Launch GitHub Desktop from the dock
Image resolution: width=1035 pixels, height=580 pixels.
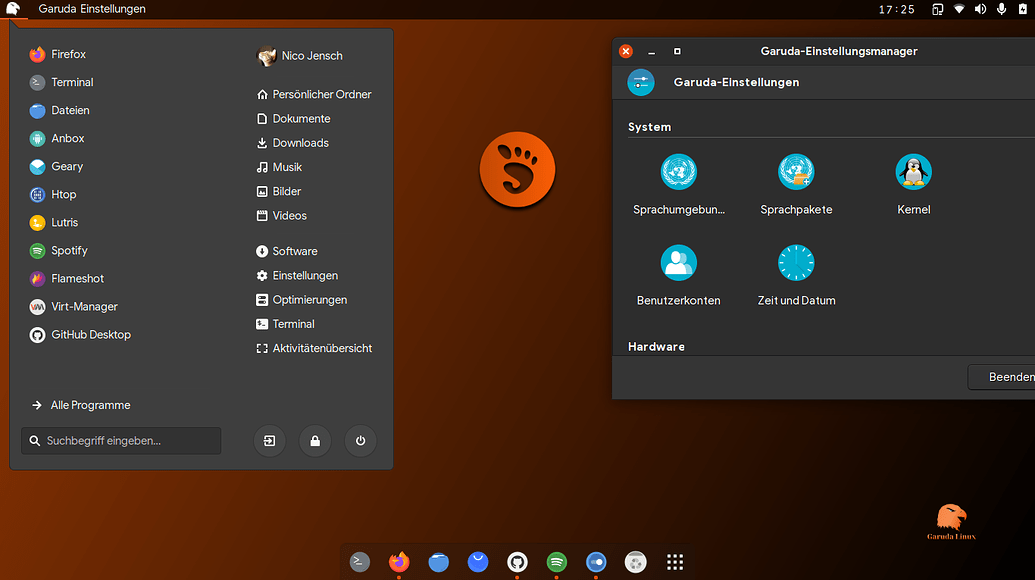click(x=517, y=562)
